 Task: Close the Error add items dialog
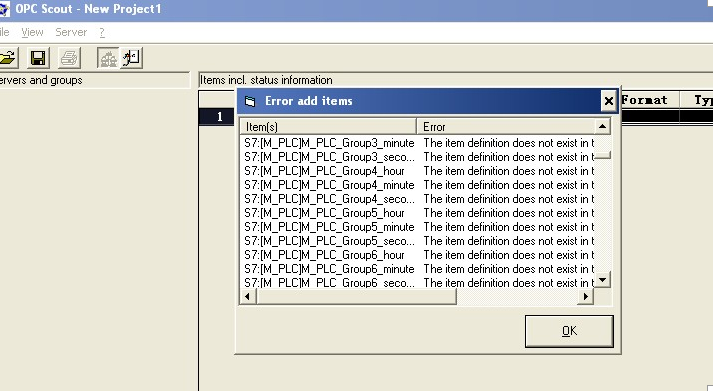[608, 101]
